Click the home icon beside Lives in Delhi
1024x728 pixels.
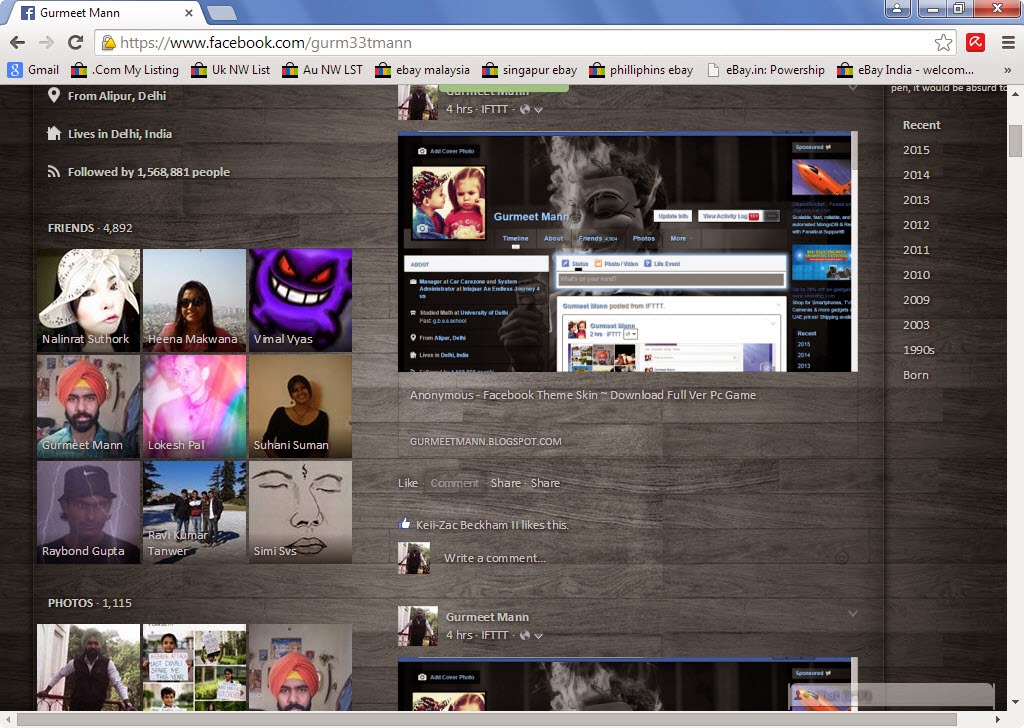click(x=54, y=133)
